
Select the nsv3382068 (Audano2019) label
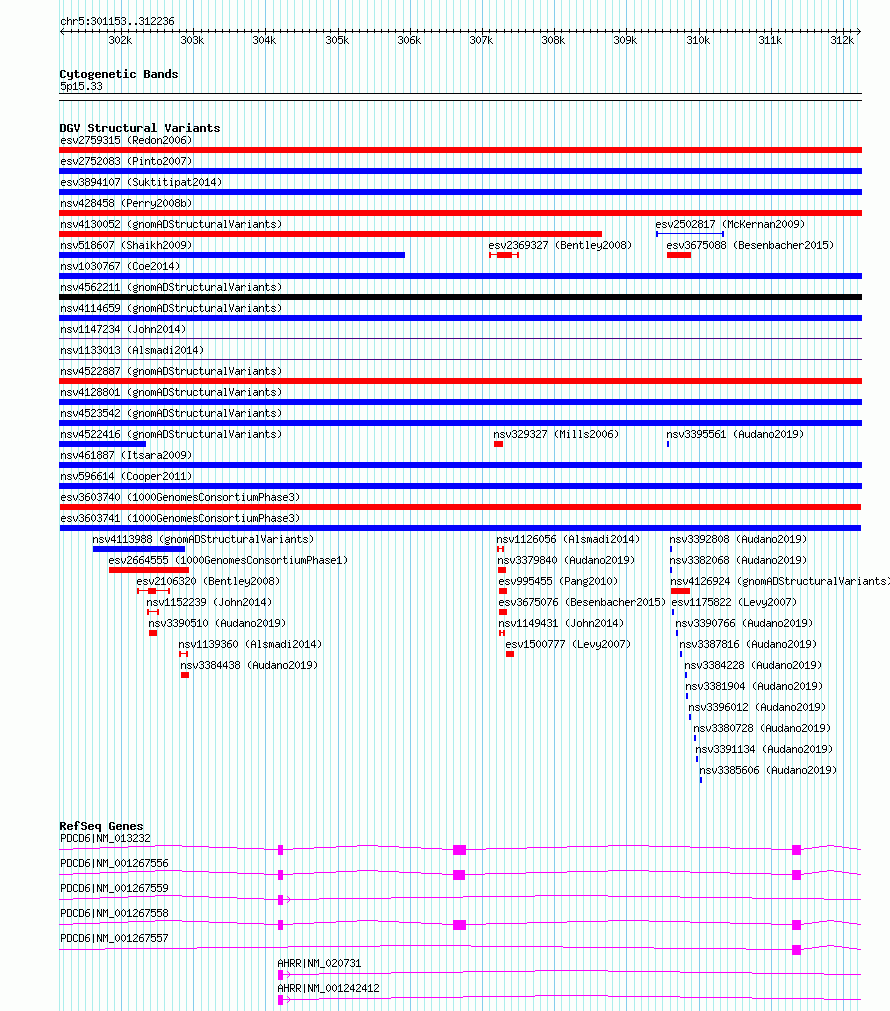738,560
